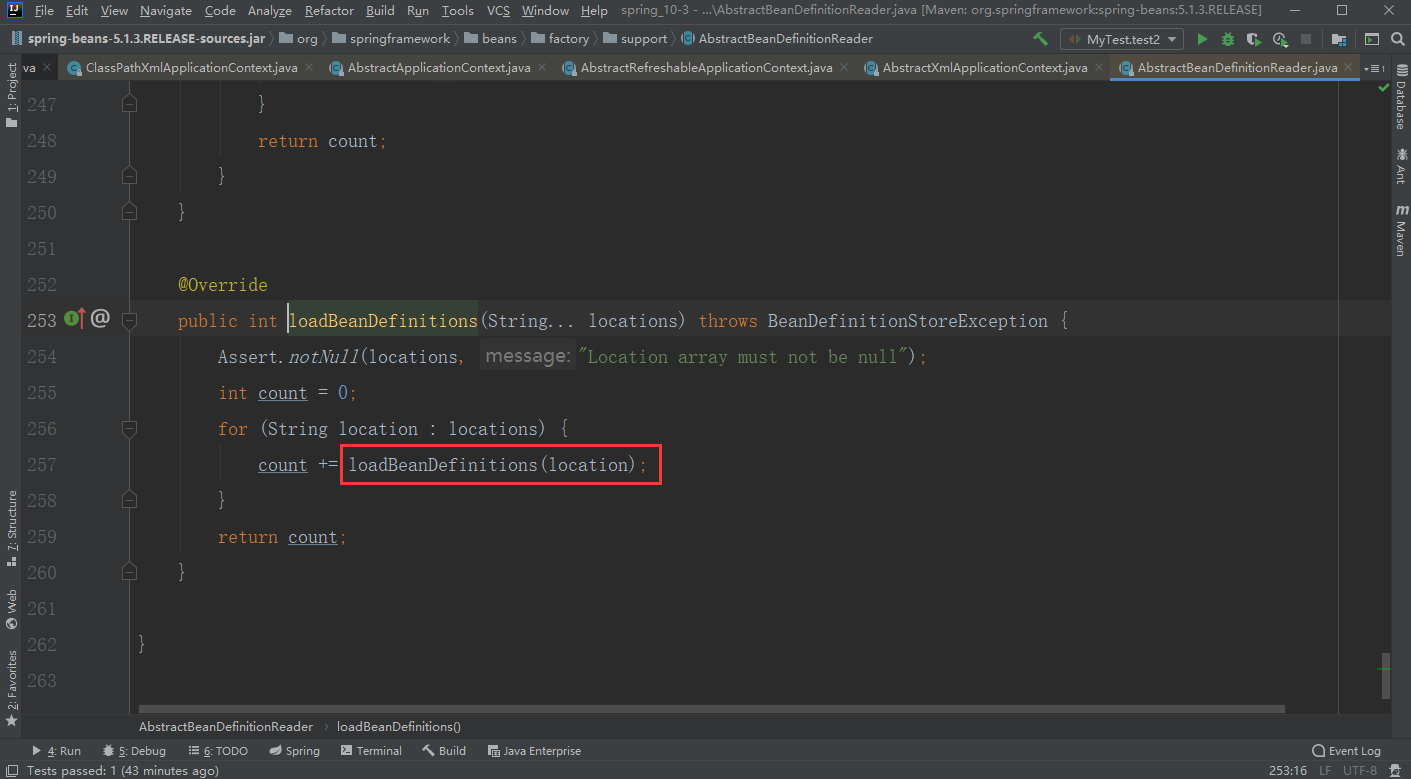Open the Ant tool window
The width and height of the screenshot is (1411, 779).
click(x=1400, y=166)
